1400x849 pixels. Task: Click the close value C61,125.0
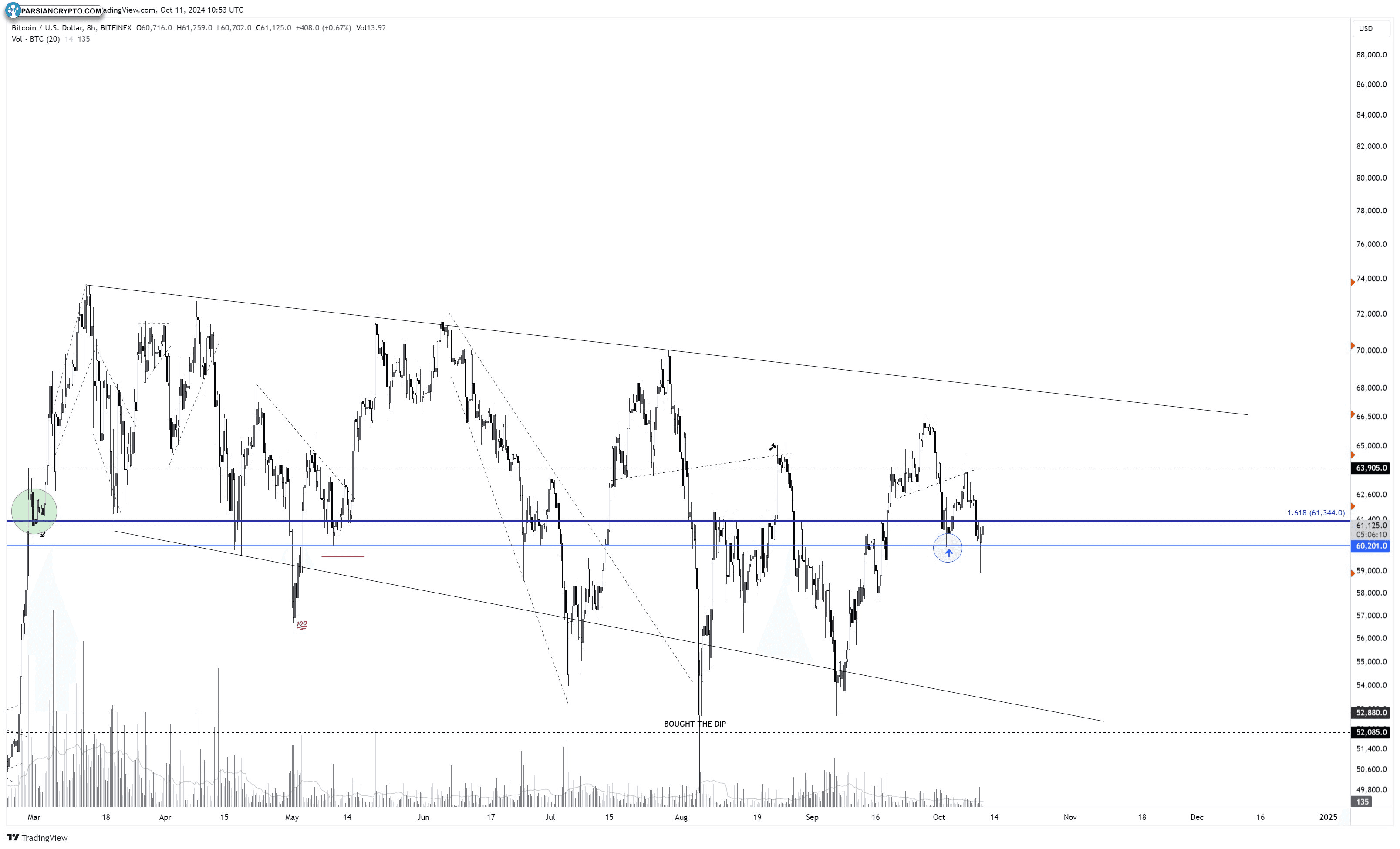coord(273,27)
